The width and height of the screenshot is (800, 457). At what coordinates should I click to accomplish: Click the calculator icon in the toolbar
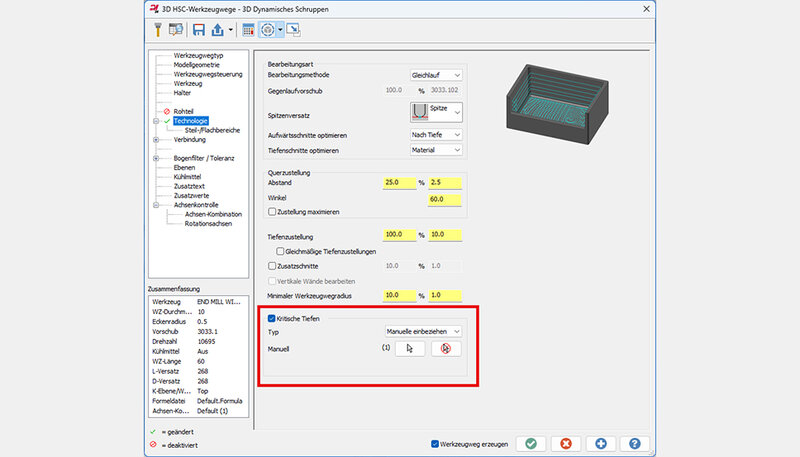pos(248,29)
